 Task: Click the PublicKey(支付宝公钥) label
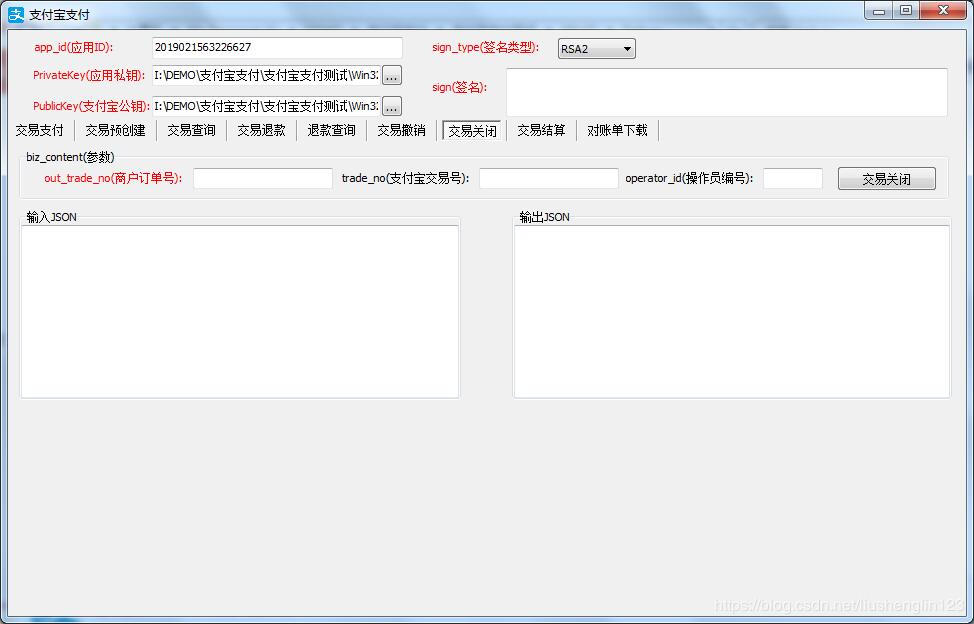[x=91, y=106]
